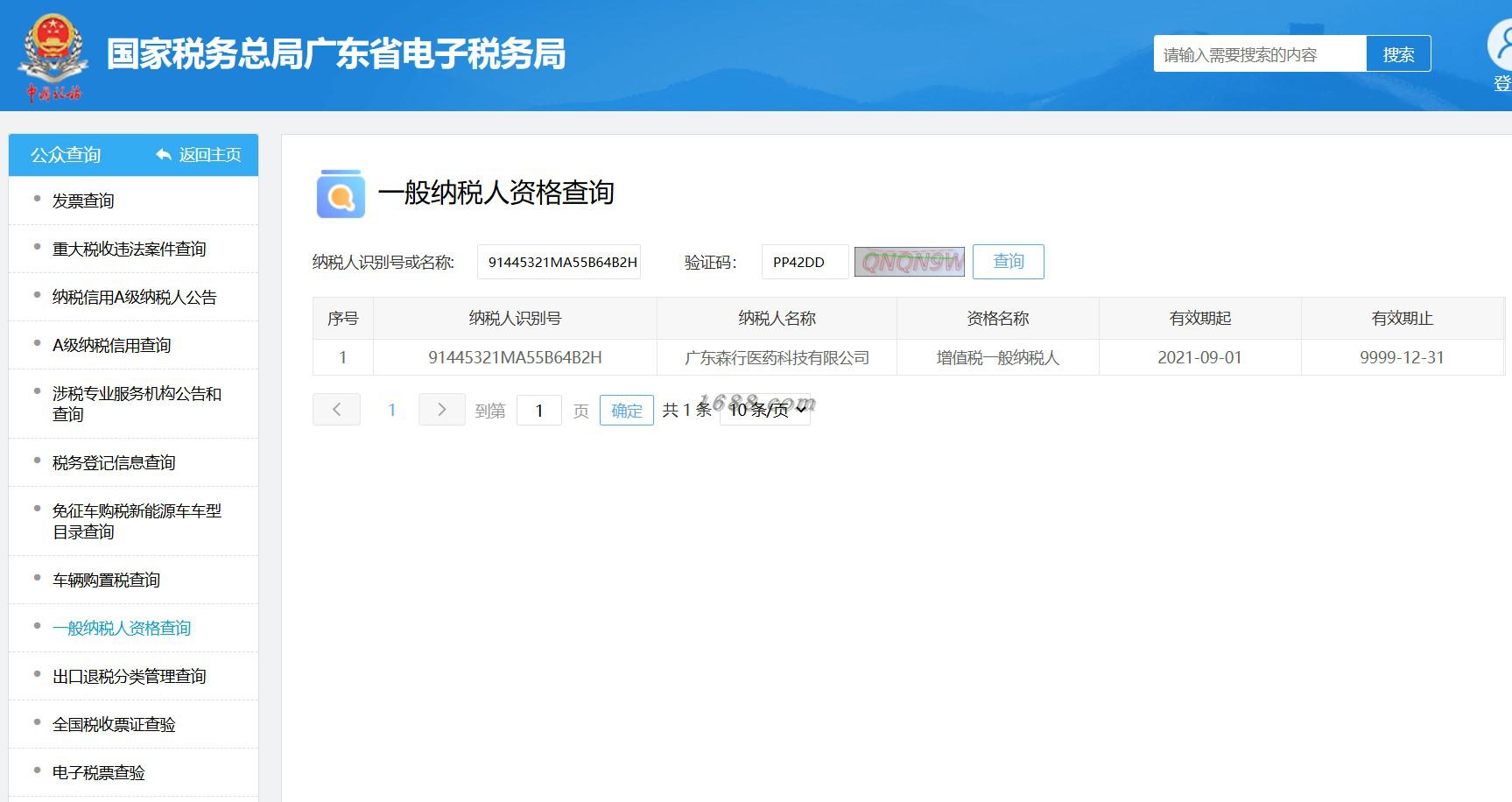This screenshot has height=802, width=1512.
Task: Click page number 1 in pagination
Action: coord(392,410)
